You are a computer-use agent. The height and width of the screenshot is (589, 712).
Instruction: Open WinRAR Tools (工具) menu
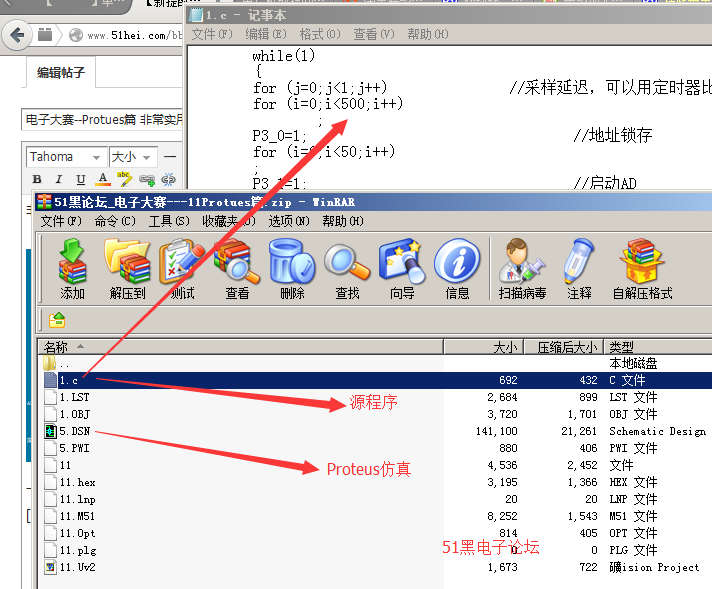pos(169,221)
